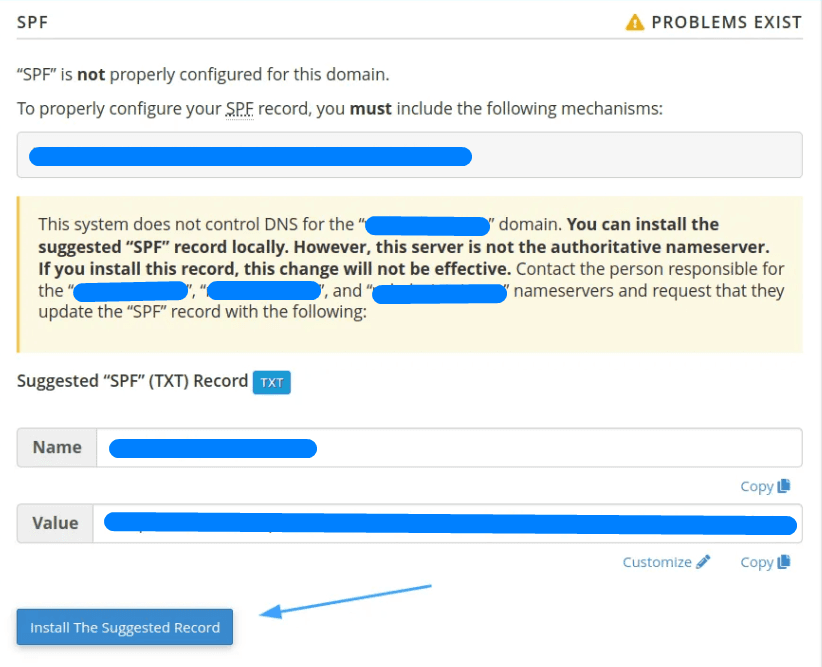Click Install The Suggested Record
This screenshot has height=667, width=822.
124,627
